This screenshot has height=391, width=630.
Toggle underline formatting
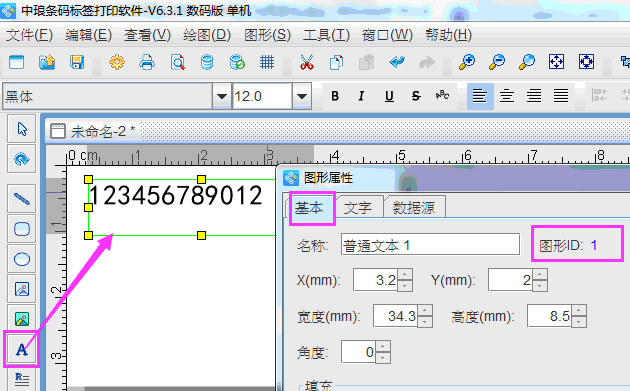(389, 96)
